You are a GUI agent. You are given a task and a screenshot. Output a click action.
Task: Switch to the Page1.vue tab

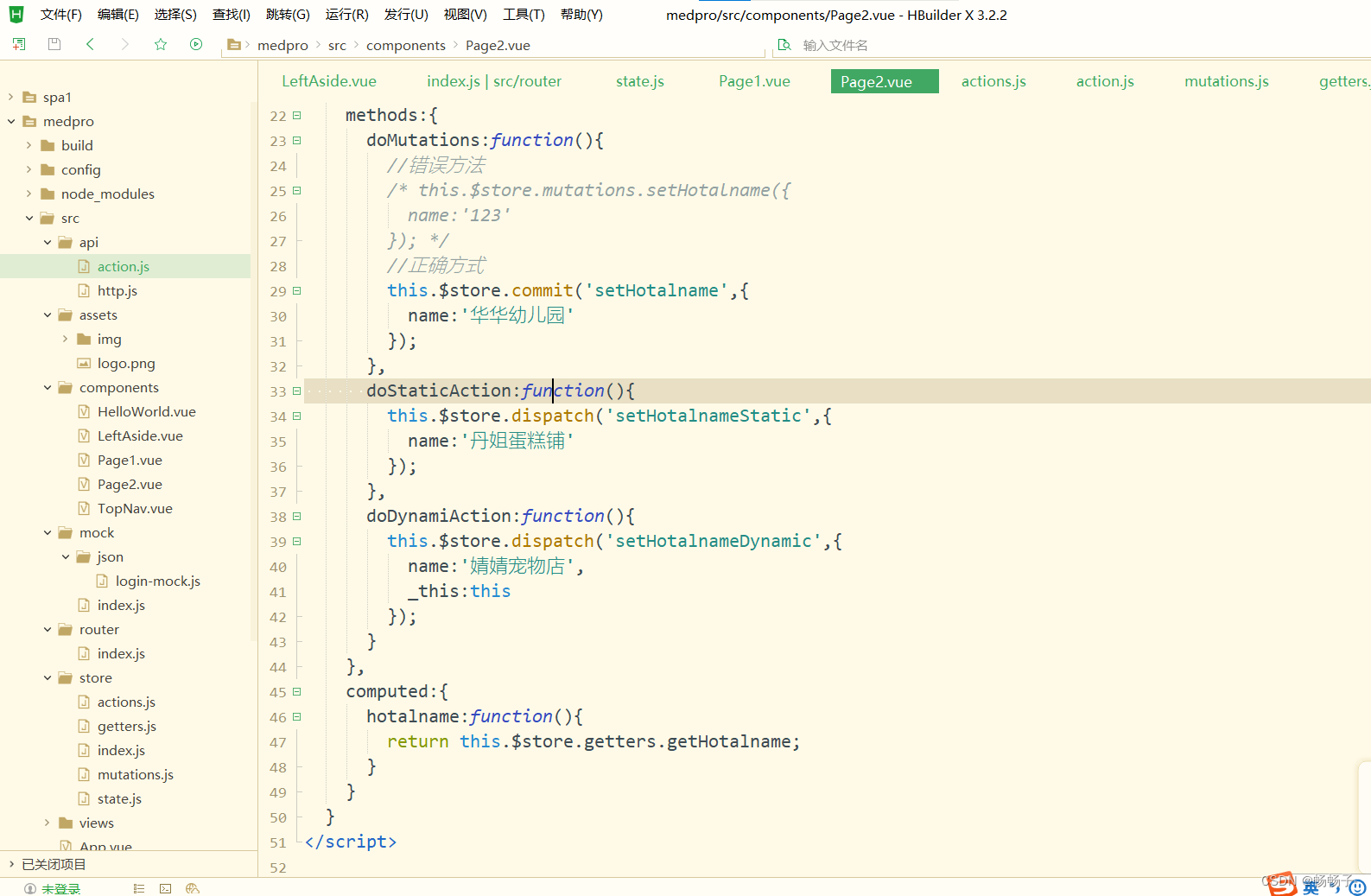[x=754, y=81]
